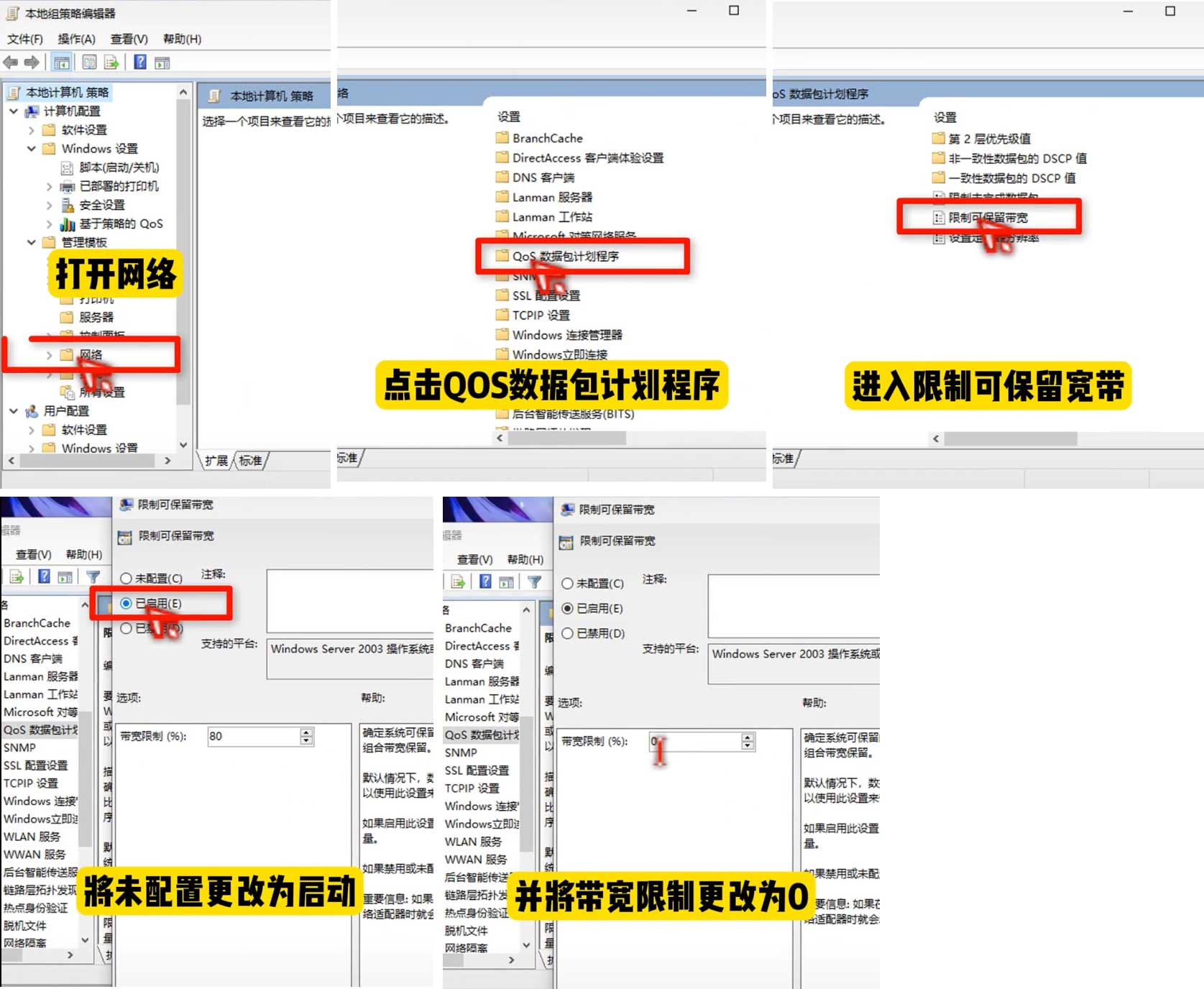The height and width of the screenshot is (989, 1204).
Task: Select 已启用(E) radio in the dialog with limit 80
Action: pos(126,603)
